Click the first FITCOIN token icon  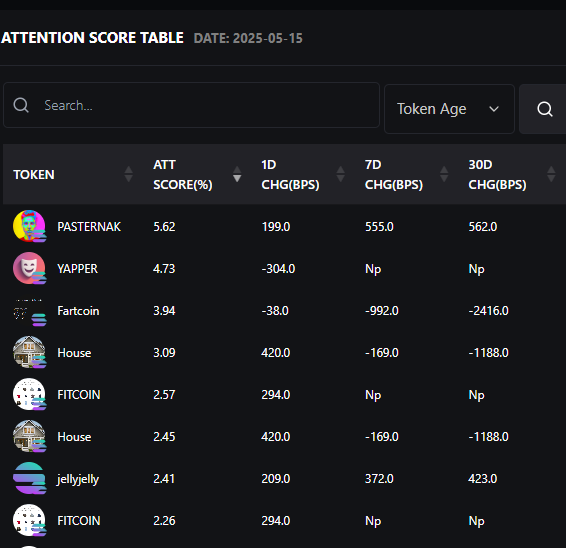pyautogui.click(x=29, y=394)
